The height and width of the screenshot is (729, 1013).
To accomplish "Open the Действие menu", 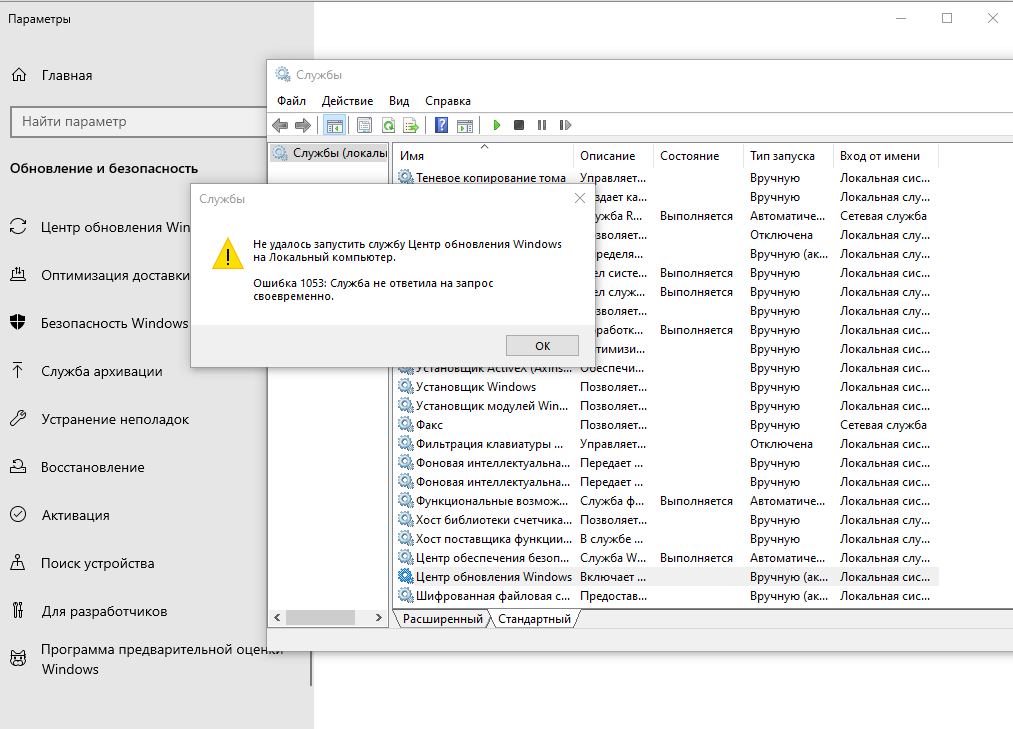I will [x=347, y=101].
